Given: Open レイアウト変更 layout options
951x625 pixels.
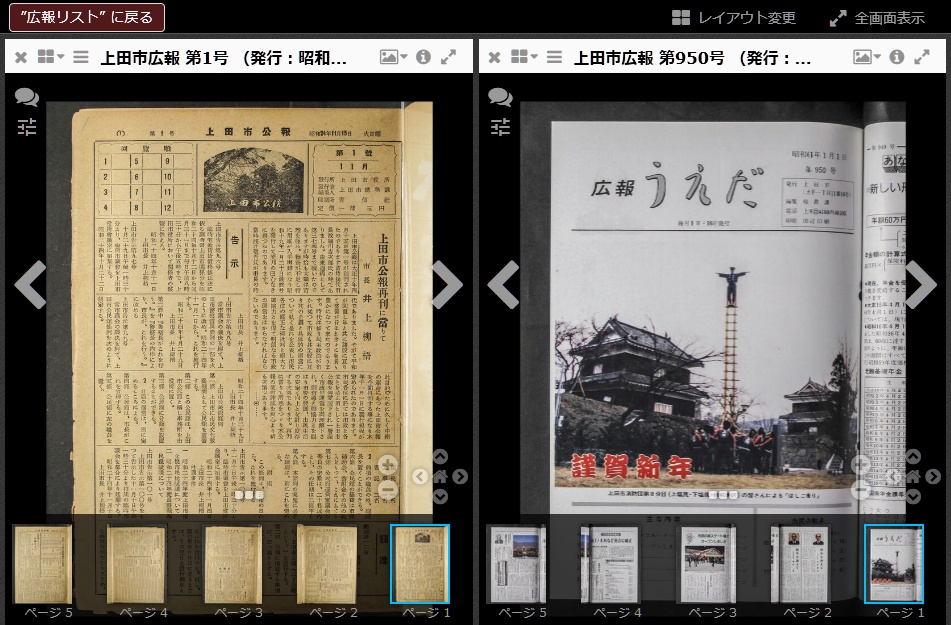Looking at the screenshot, I should click(x=734, y=18).
